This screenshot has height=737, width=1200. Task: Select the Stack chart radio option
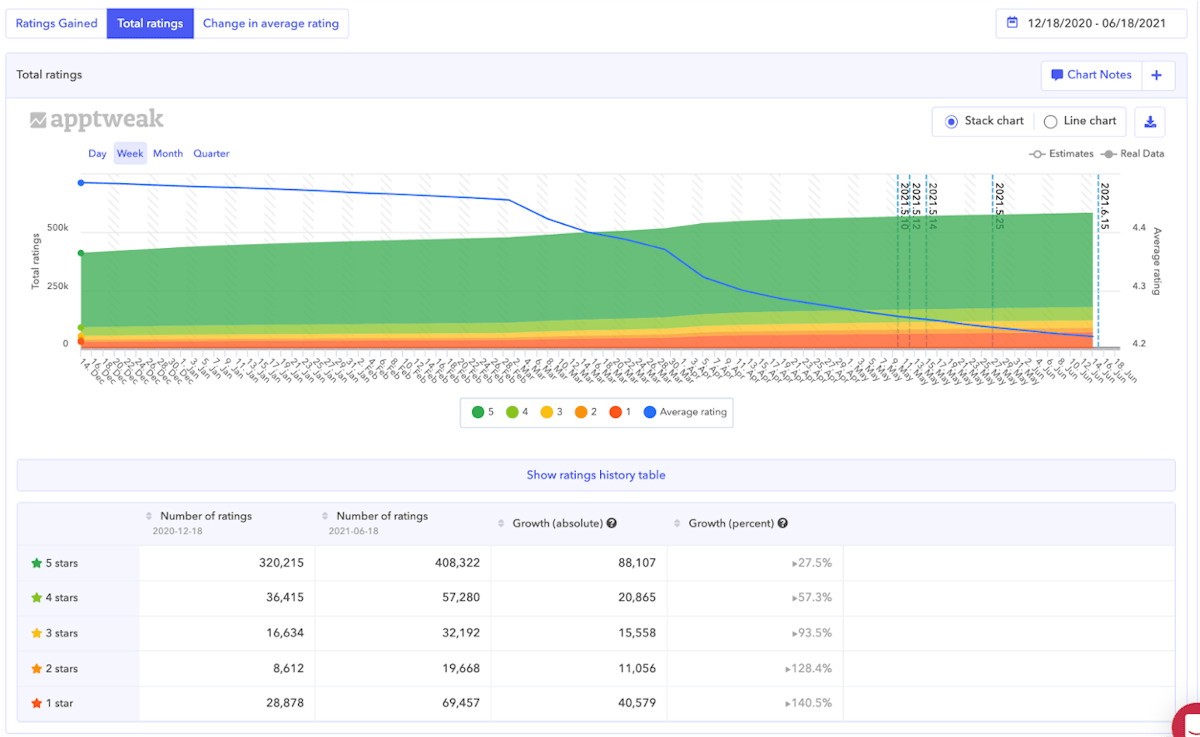(x=951, y=121)
